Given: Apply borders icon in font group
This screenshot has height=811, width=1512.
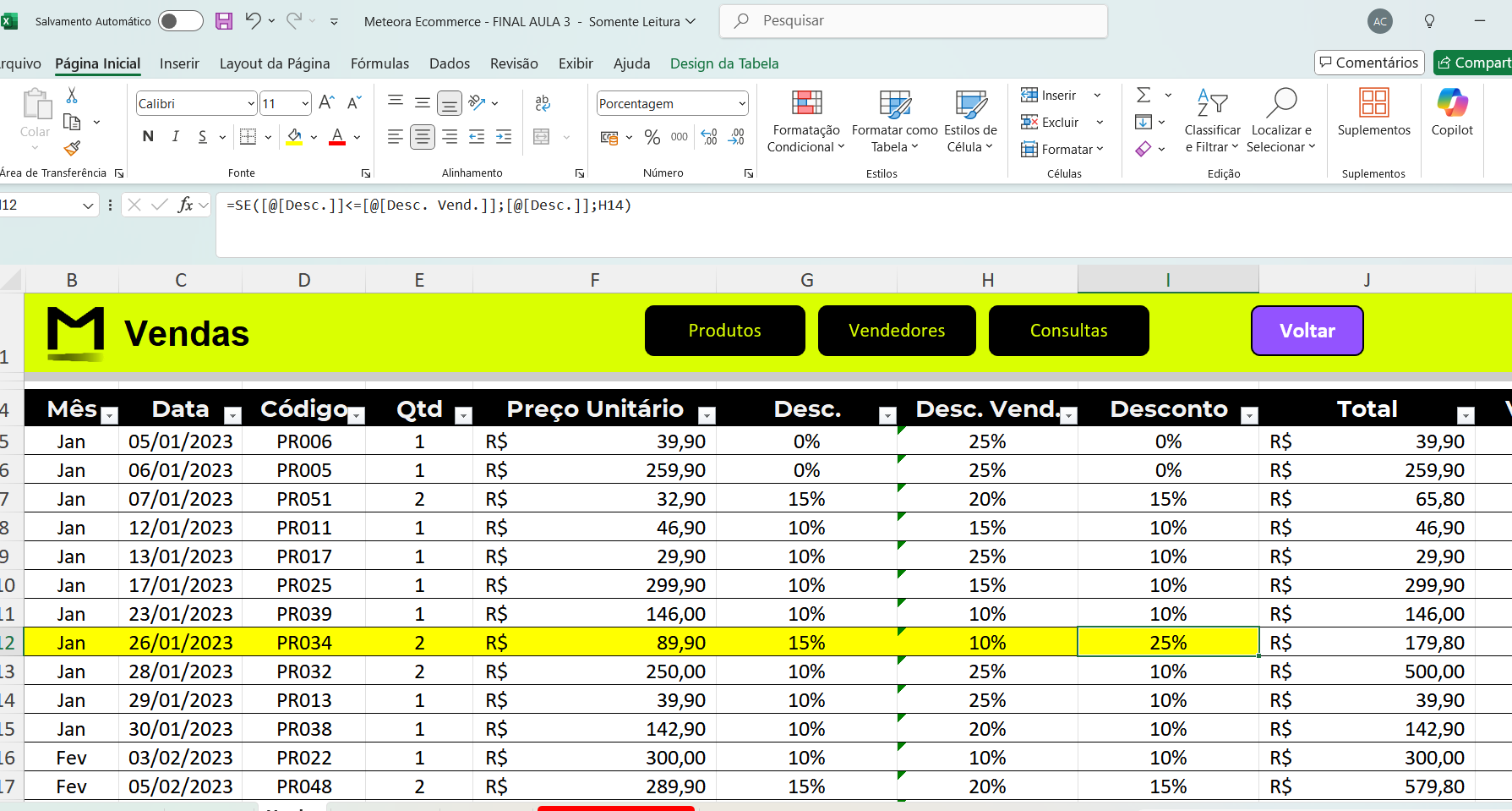Looking at the screenshot, I should (x=248, y=136).
